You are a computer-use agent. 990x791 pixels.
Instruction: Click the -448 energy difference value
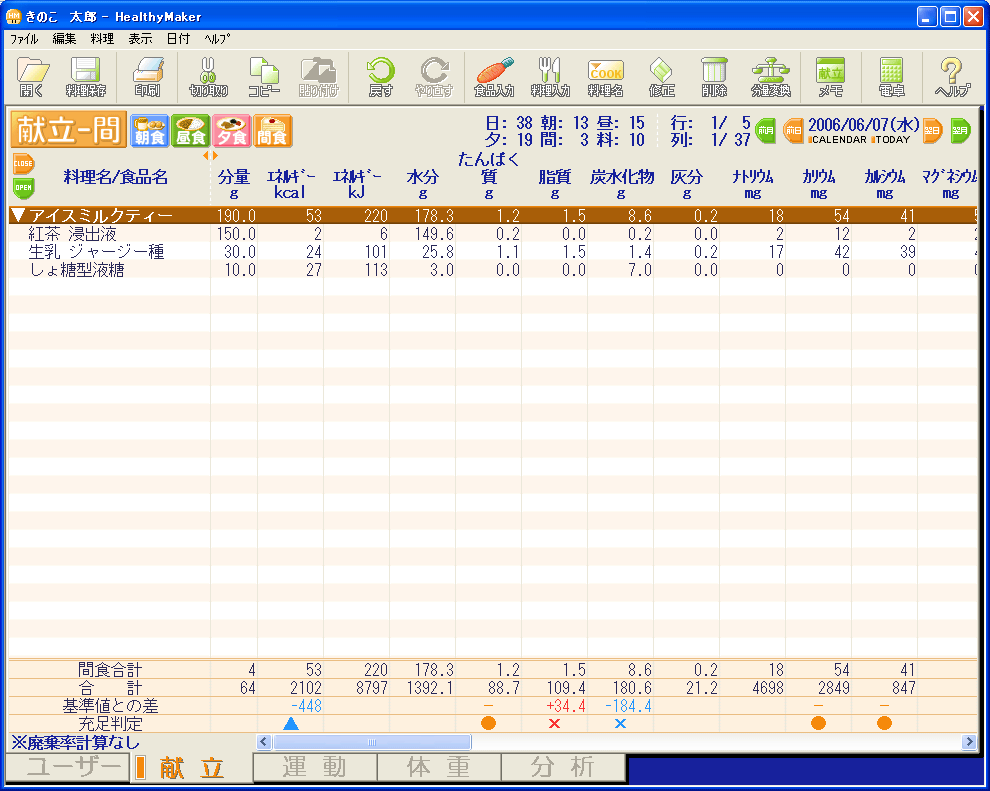tap(307, 706)
